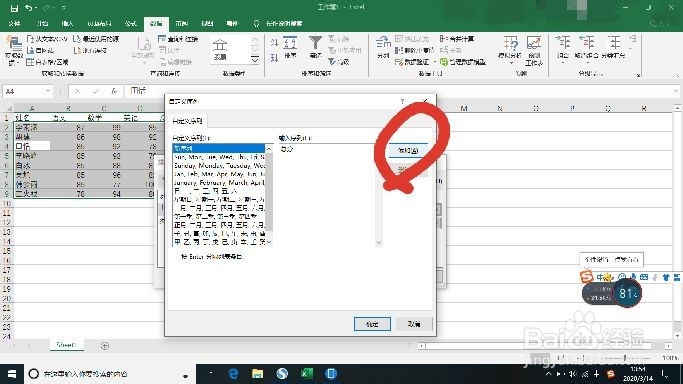Click Consolidate (合并计算)
The width and height of the screenshot is (683, 384).
(457, 39)
